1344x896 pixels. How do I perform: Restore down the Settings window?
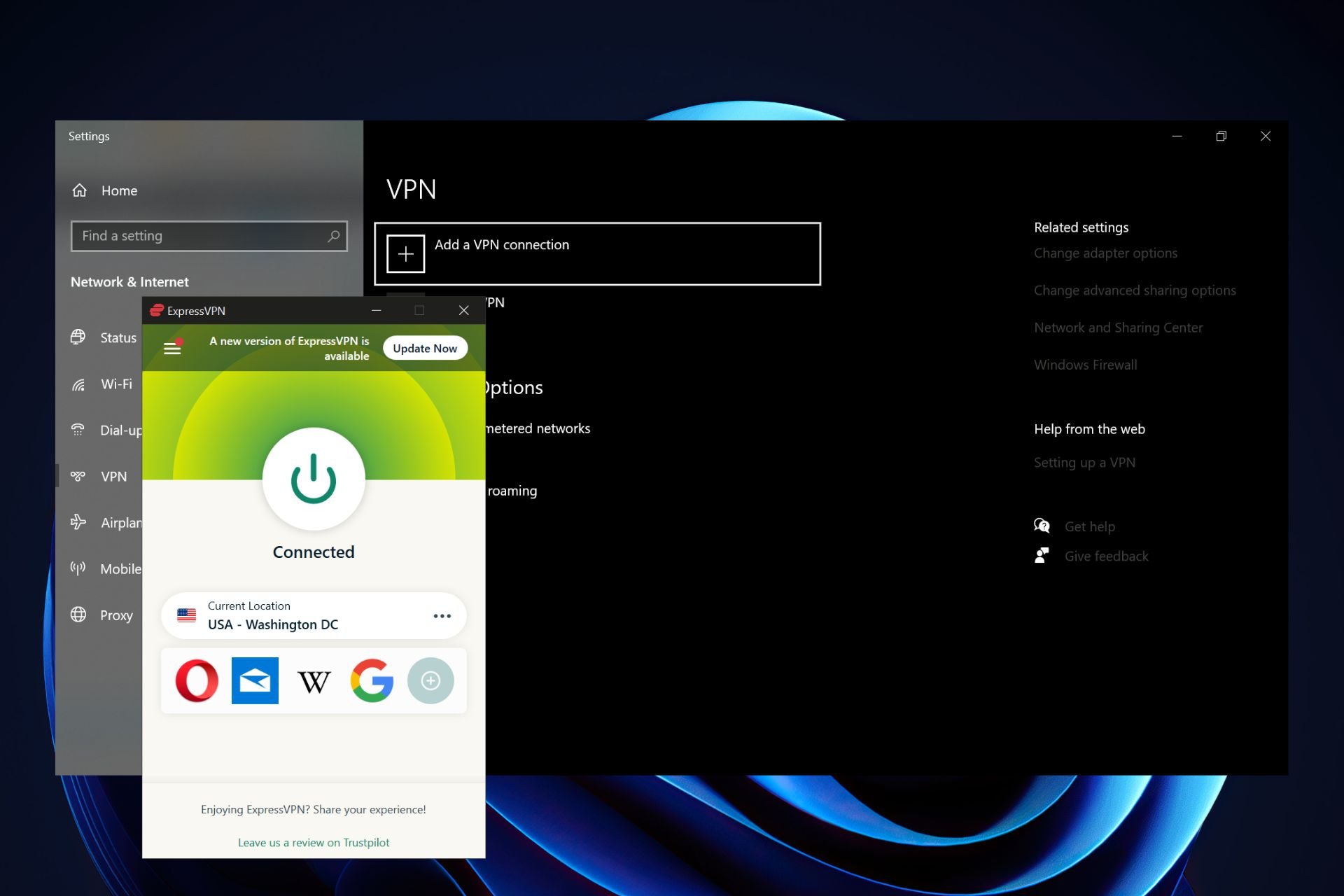[x=1221, y=136]
